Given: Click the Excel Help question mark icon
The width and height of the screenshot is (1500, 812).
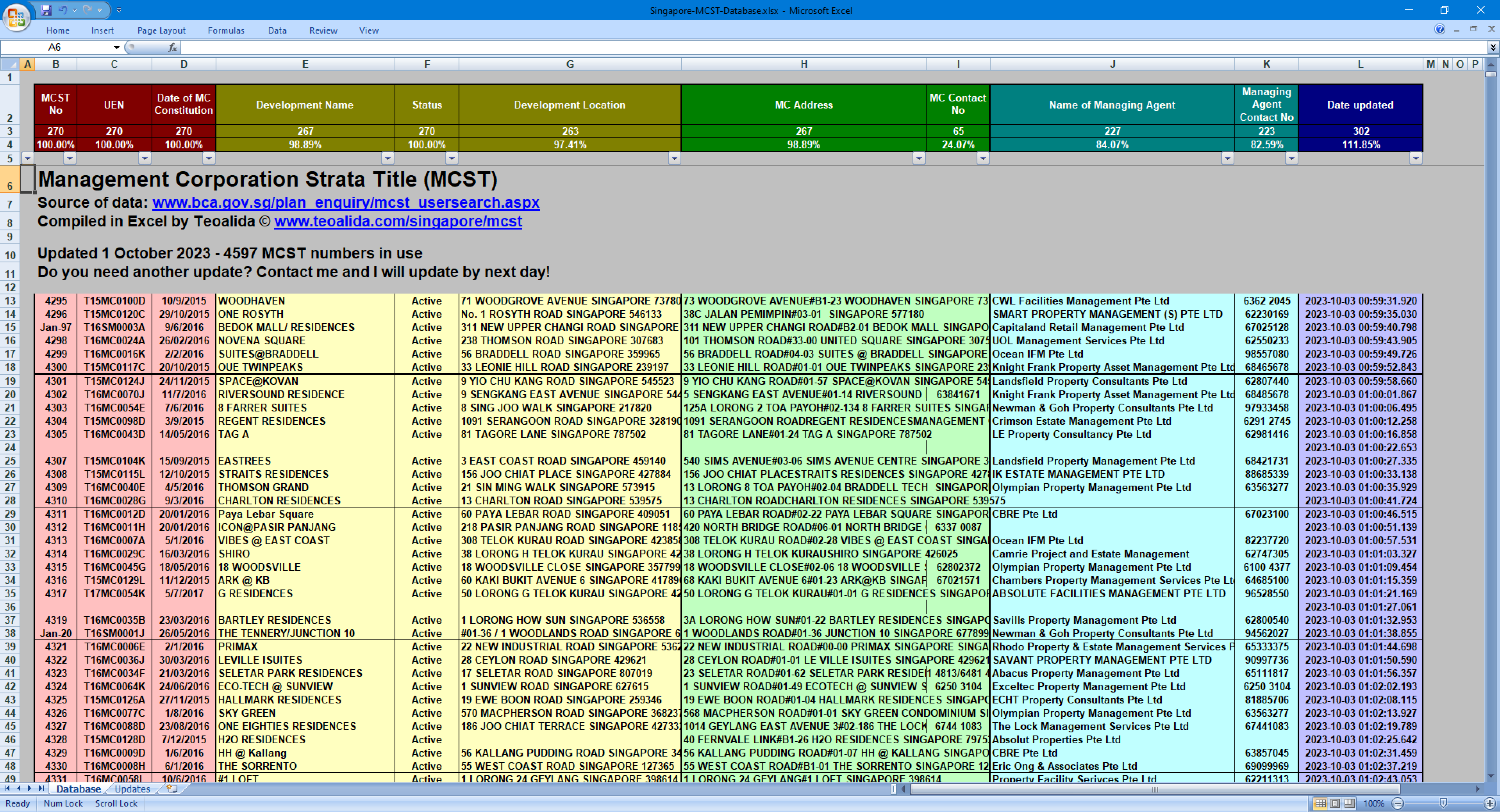Looking at the screenshot, I should pyautogui.click(x=1439, y=29).
